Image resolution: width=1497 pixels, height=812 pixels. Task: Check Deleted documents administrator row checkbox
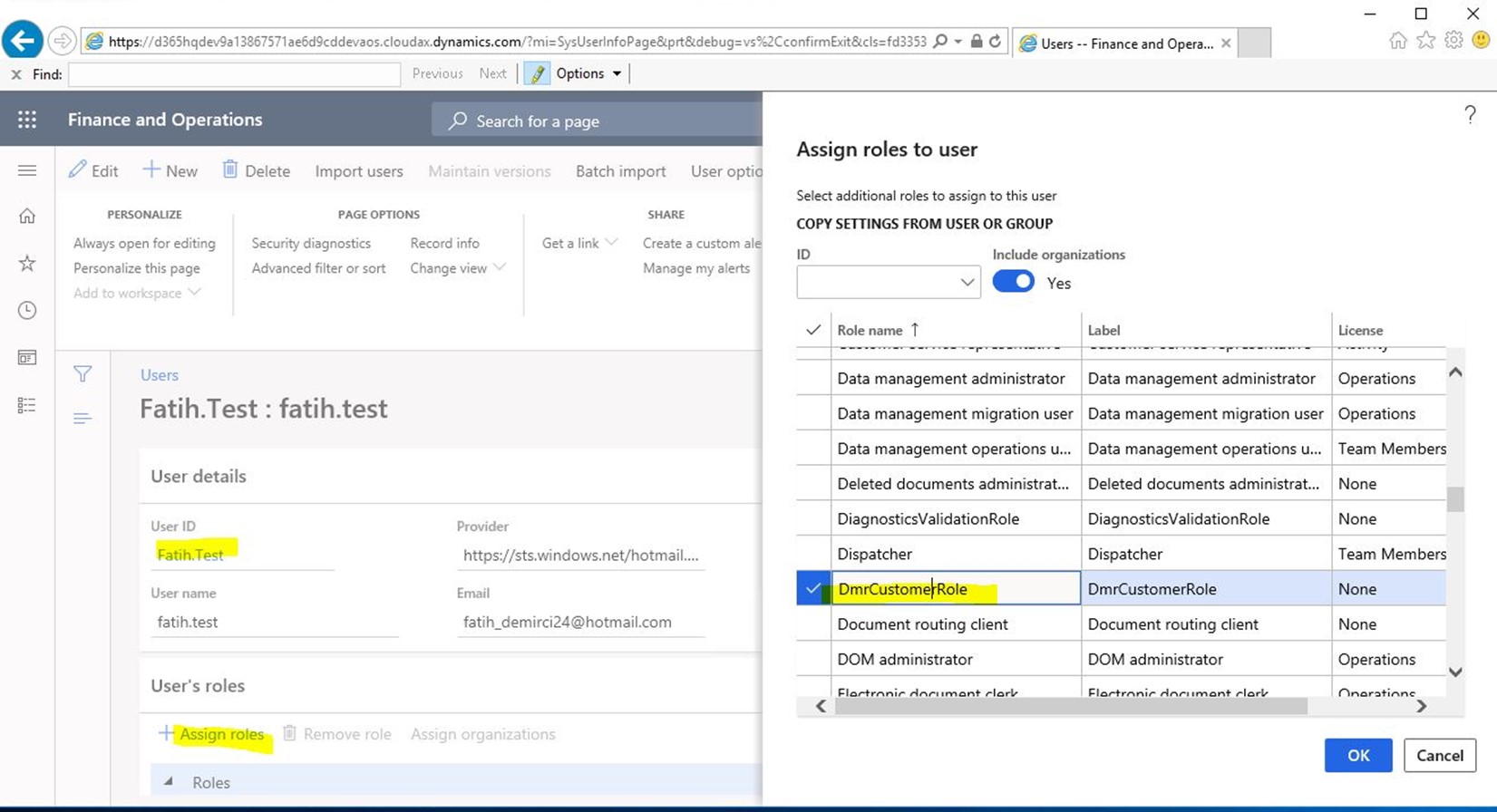point(813,484)
